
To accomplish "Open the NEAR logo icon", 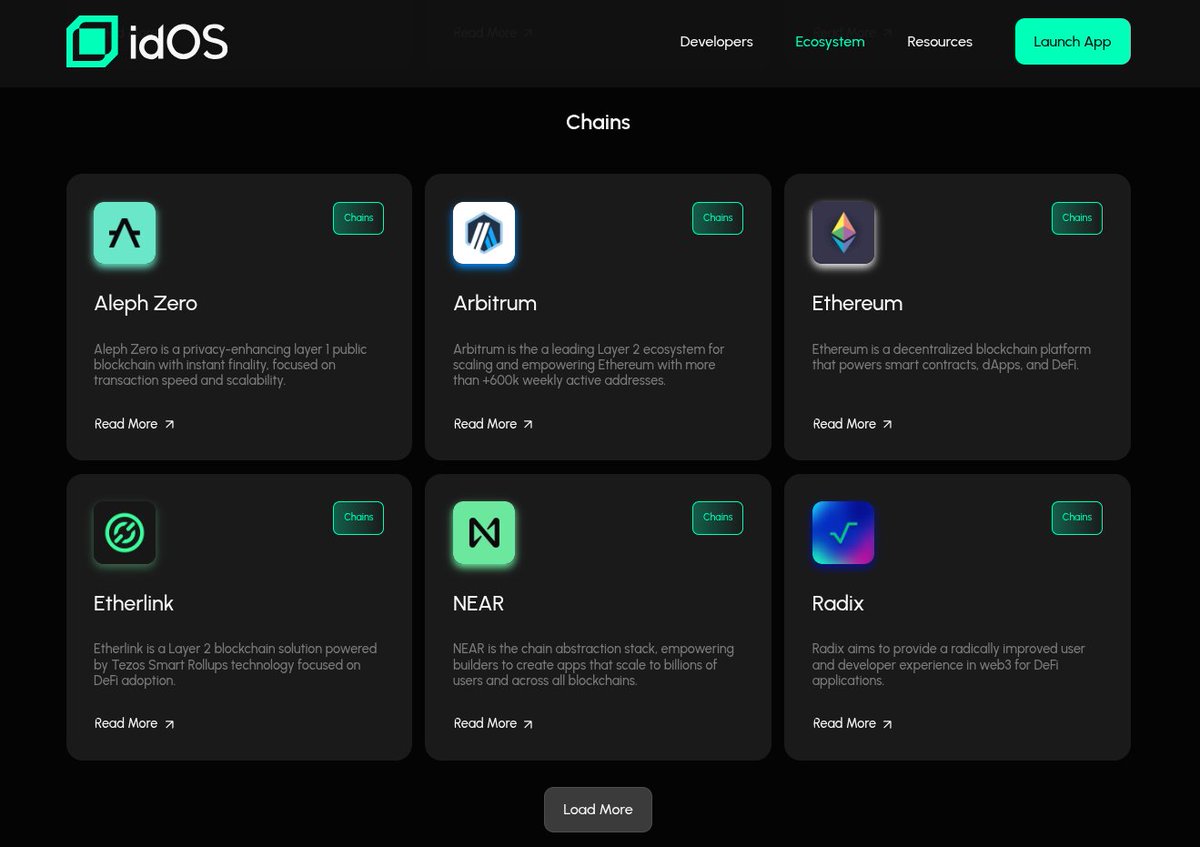I will coord(484,533).
